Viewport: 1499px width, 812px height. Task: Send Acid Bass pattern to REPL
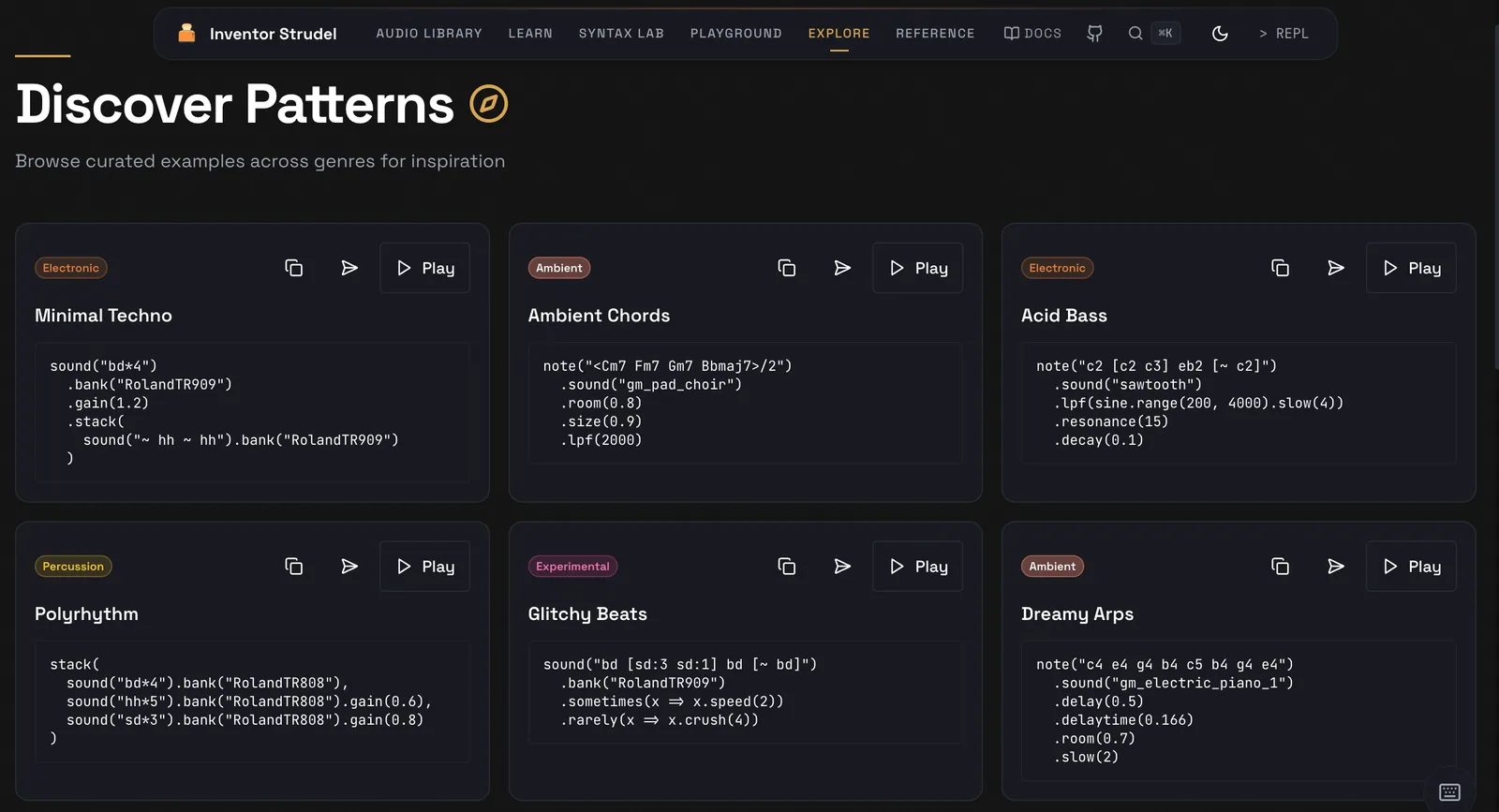[x=1336, y=268]
